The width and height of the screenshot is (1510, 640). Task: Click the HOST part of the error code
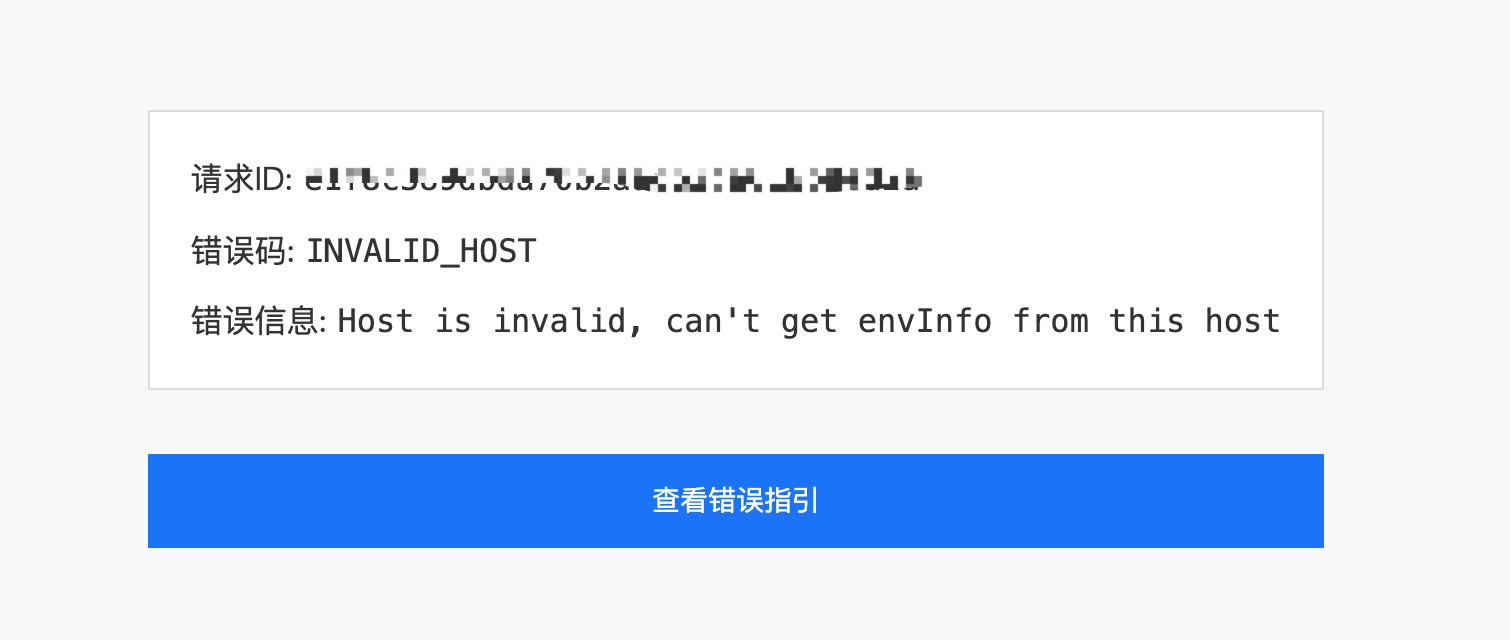tap(498, 251)
